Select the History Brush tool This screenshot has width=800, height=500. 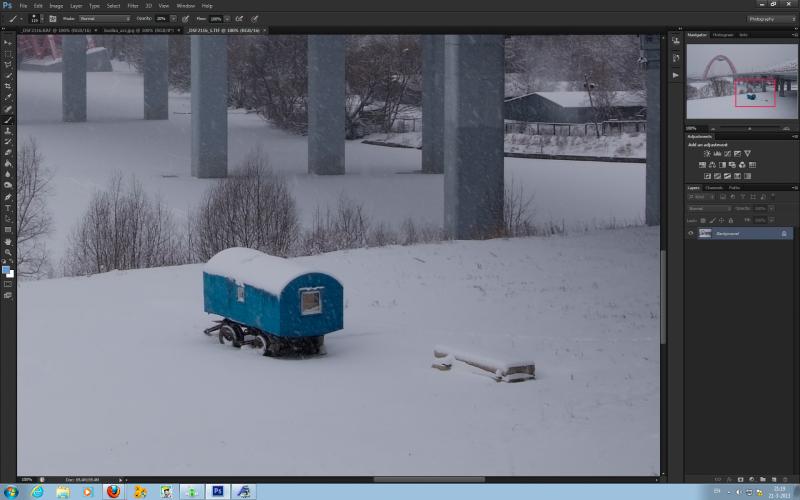coord(8,142)
